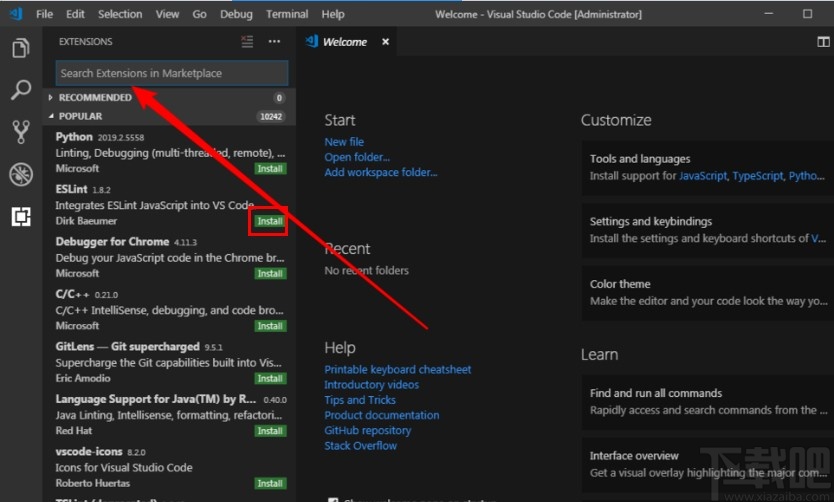Screen dimensions: 834x502
Task: Open the Interface overview card
Action: point(707,464)
